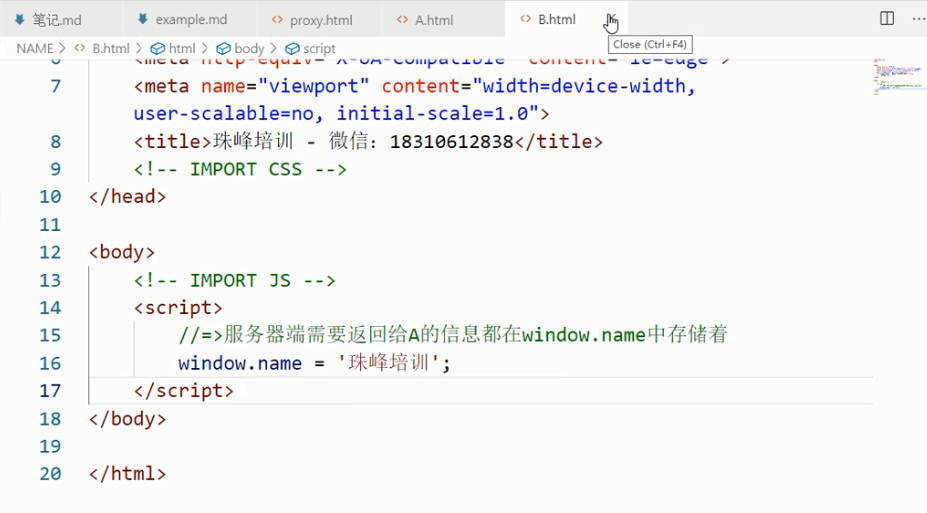This screenshot has height=513, width=927.
Task: Click the opening <body> tag
Action: coord(122,252)
